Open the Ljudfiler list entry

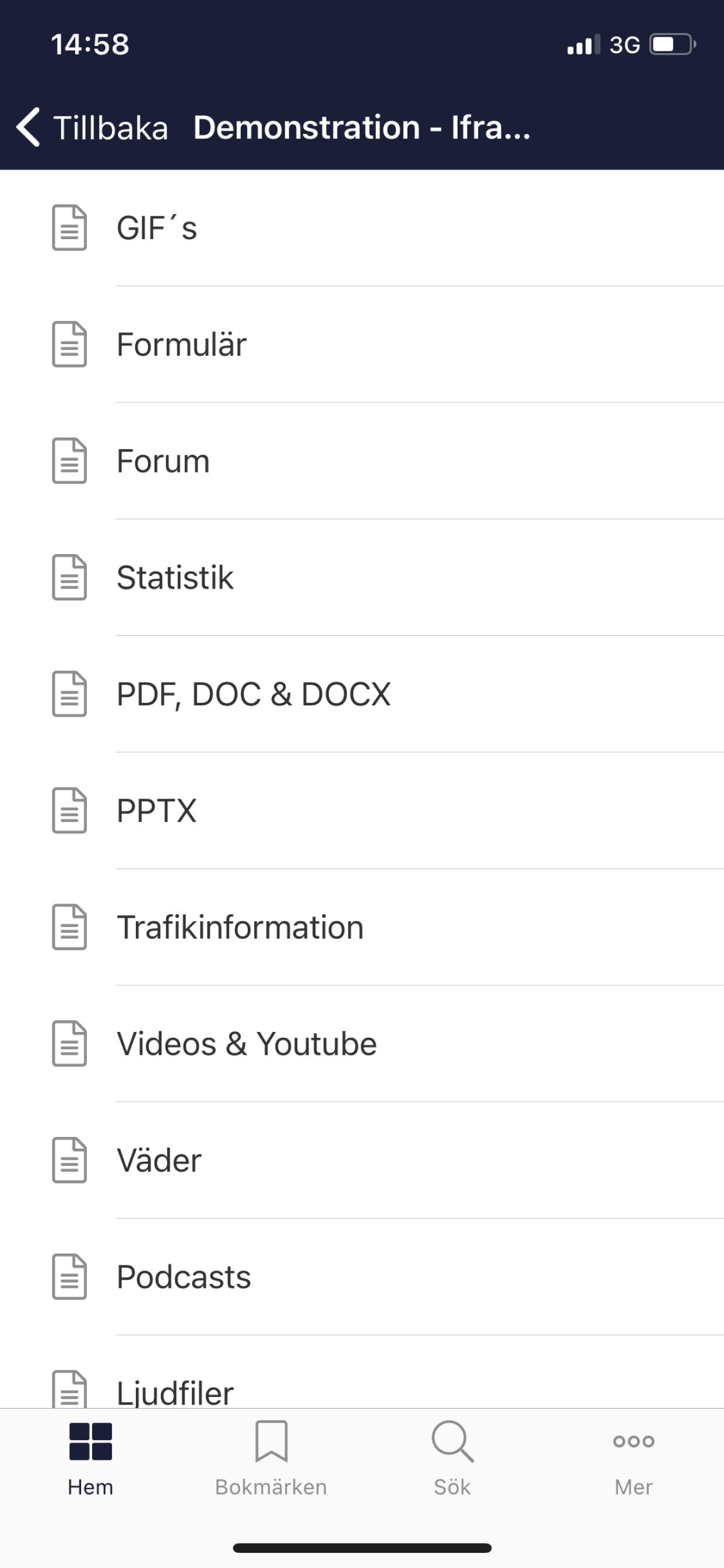point(362,1372)
